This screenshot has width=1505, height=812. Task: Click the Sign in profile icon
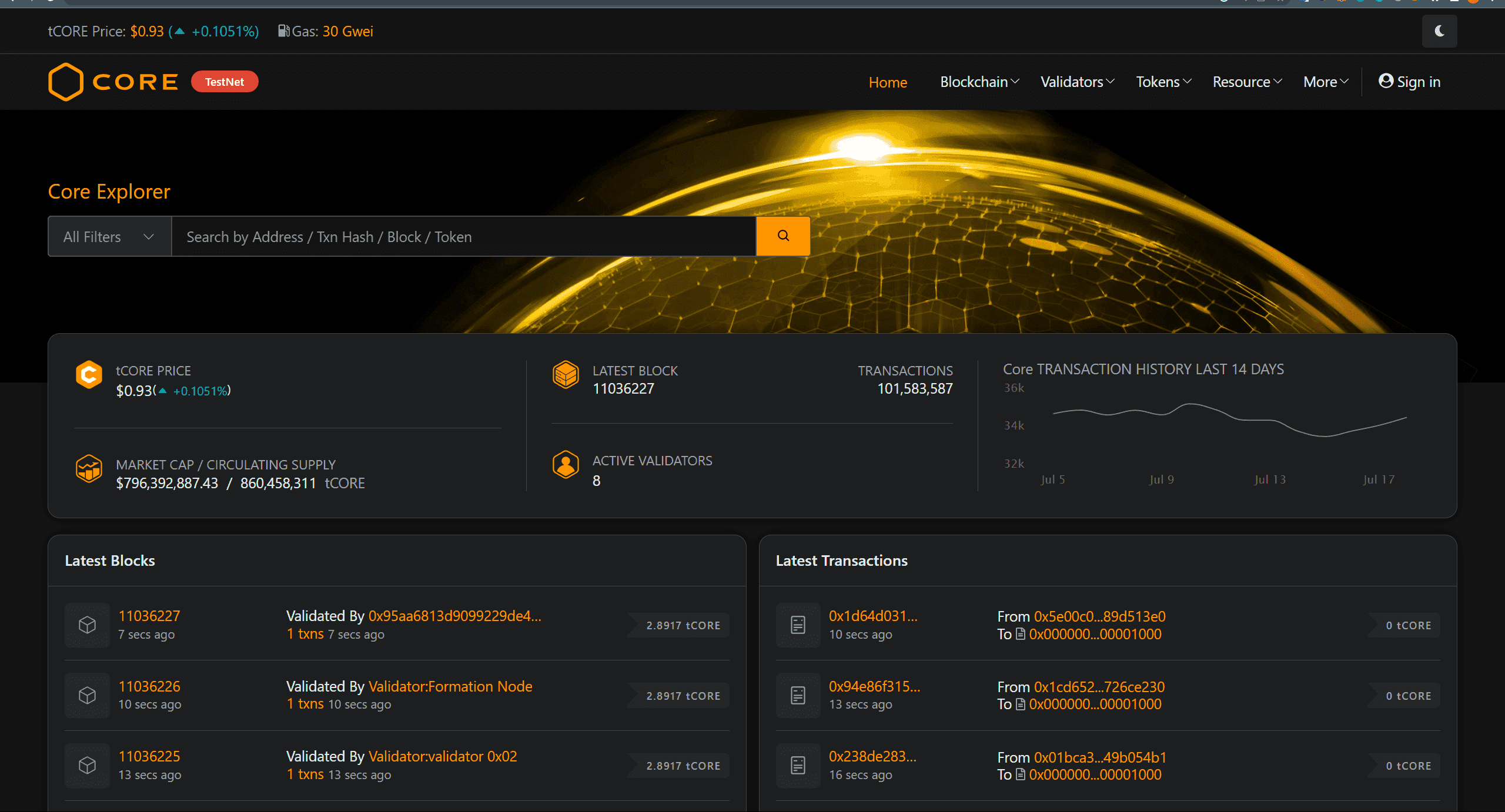[1386, 82]
